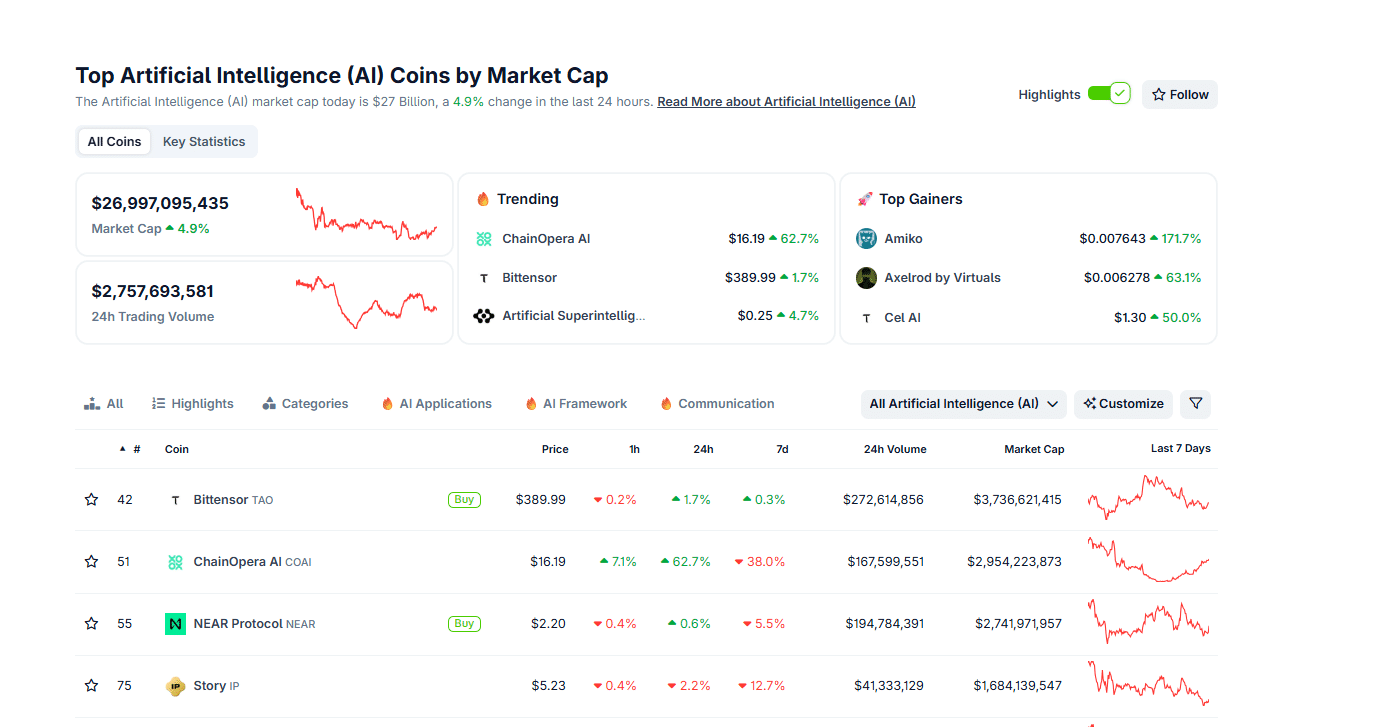The height and width of the screenshot is (727, 1380).
Task: Expand the All Artificial Intelligence (AI) dropdown
Action: [963, 404]
